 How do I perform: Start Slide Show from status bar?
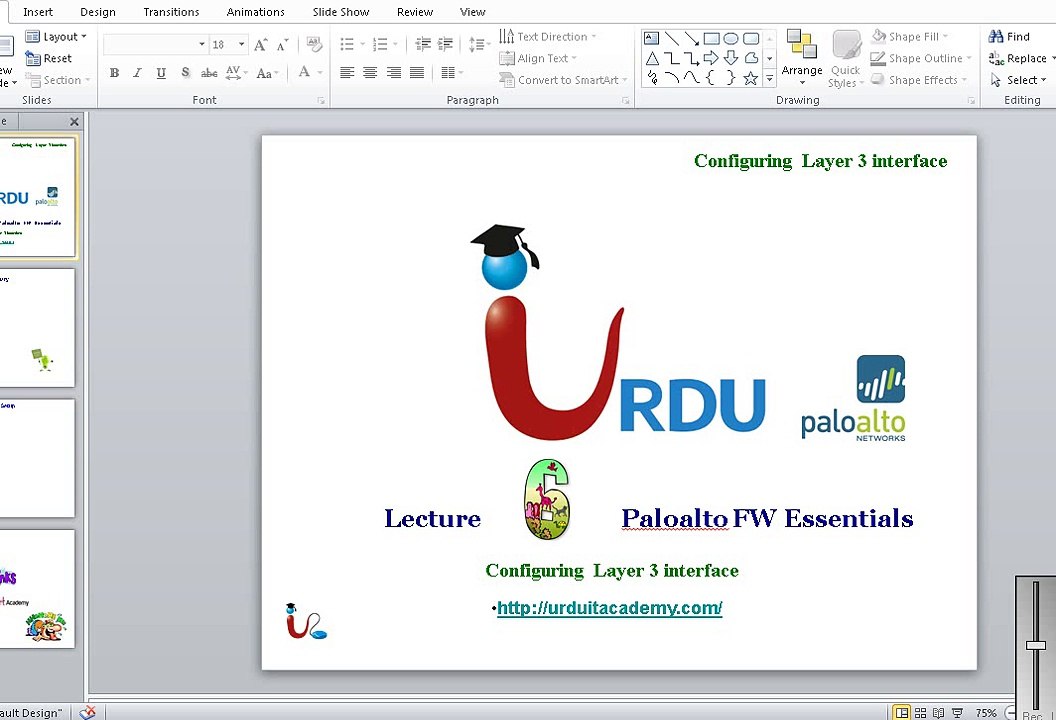957,713
